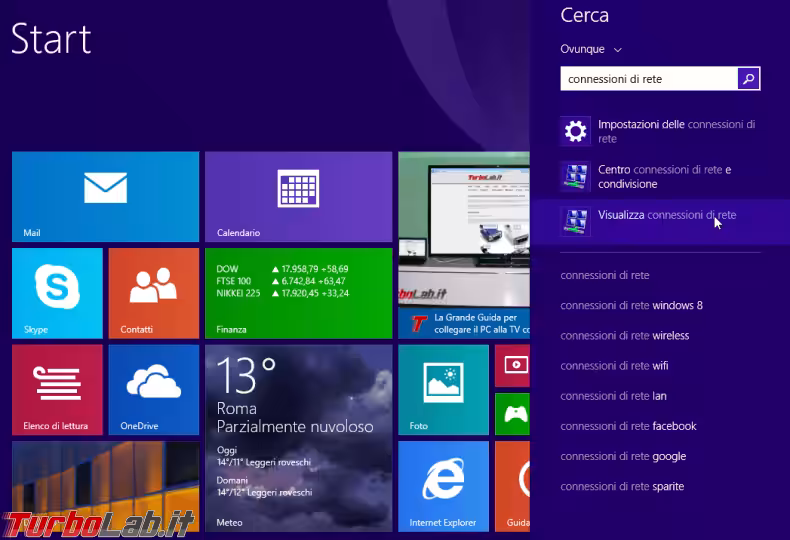Launch Skype from Start tiles
The height and width of the screenshot is (540, 790).
click(x=57, y=292)
